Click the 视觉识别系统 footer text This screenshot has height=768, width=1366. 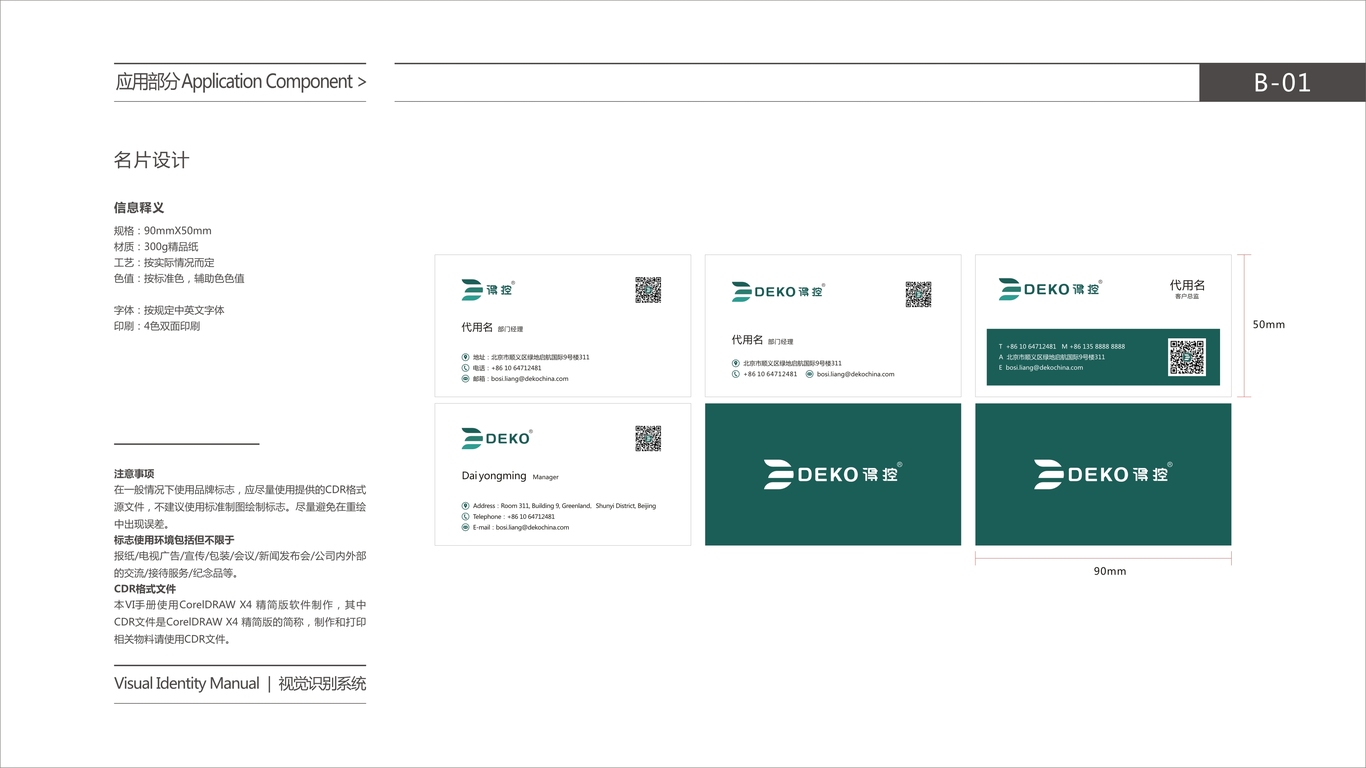(x=322, y=684)
